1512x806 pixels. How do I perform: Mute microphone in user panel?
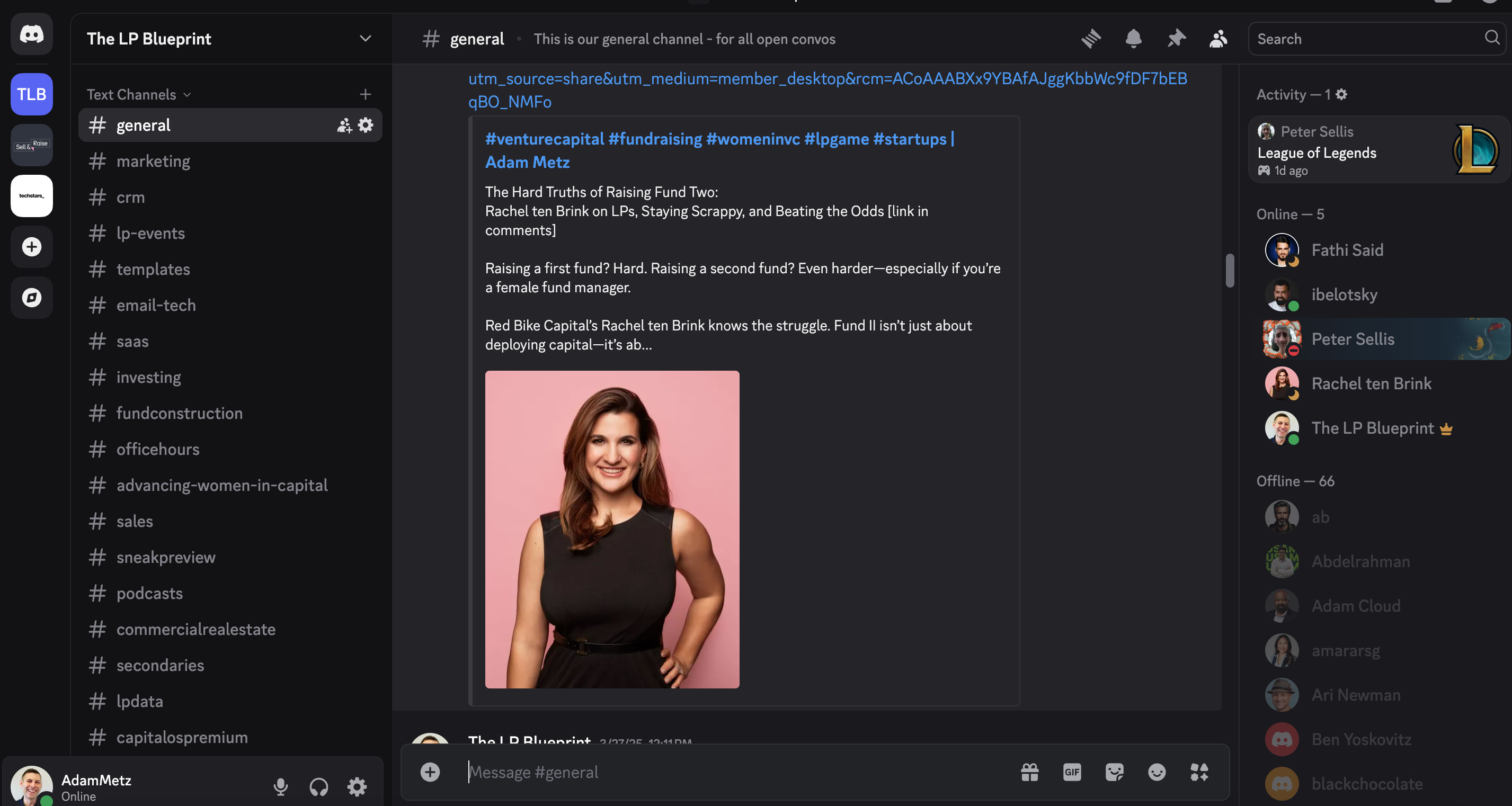281,786
